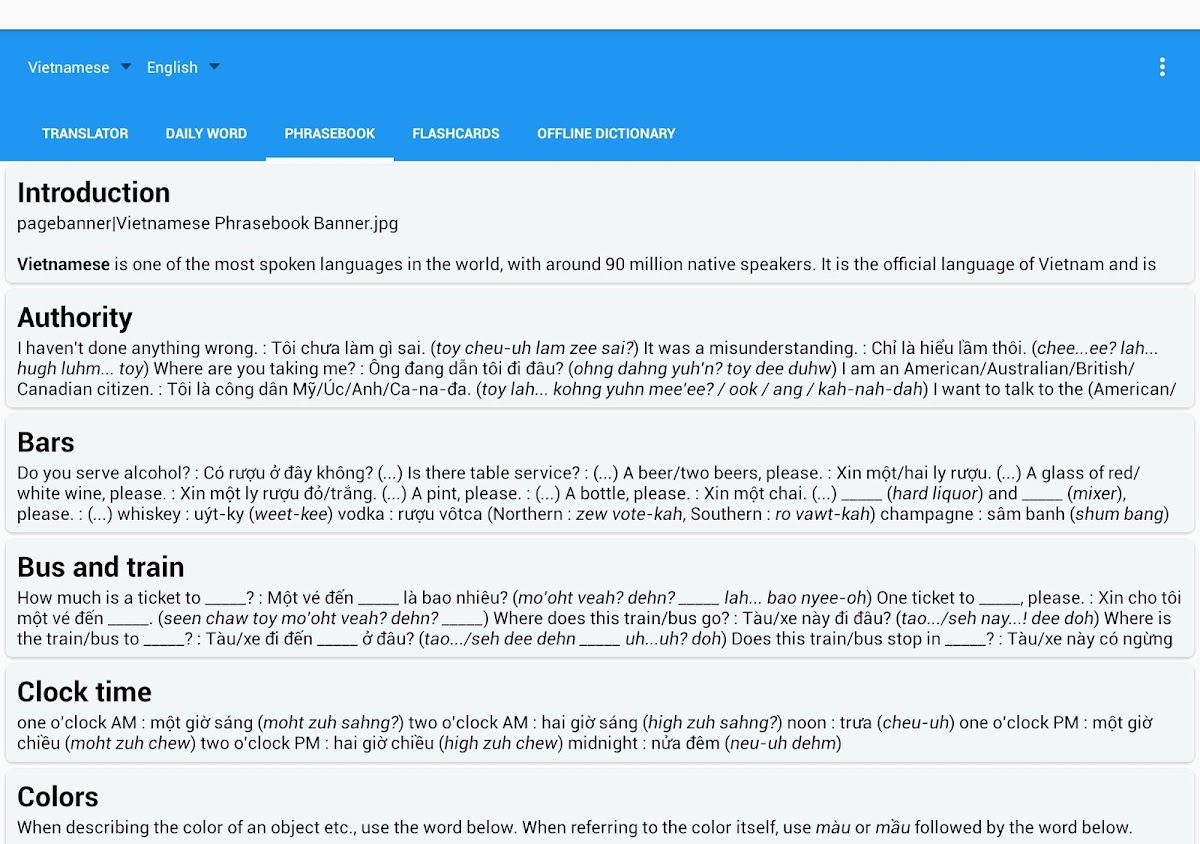This screenshot has width=1200, height=844.
Task: Switch to the Translator tab
Action: pyautogui.click(x=85, y=133)
